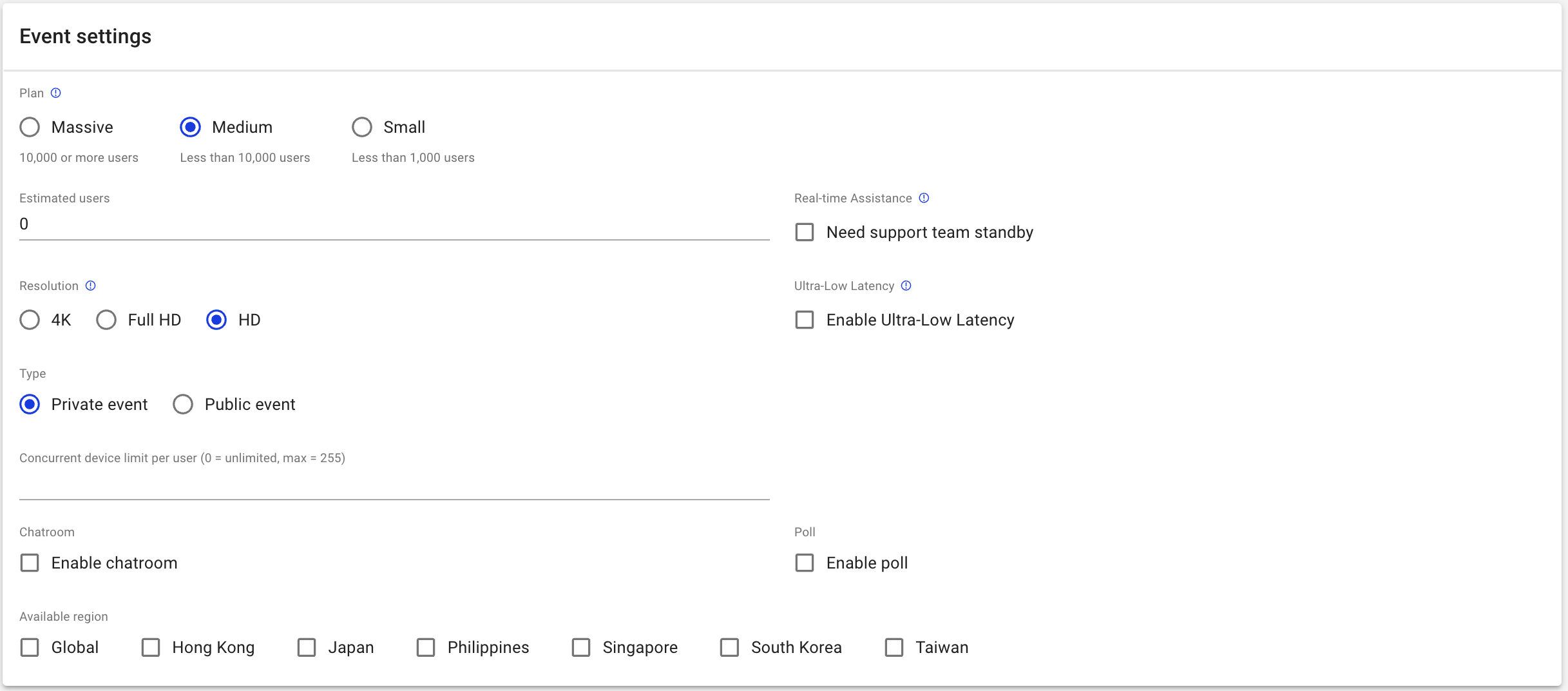The image size is (1568, 691).
Task: Tick the Enable chatroom checkbox
Action: point(30,563)
